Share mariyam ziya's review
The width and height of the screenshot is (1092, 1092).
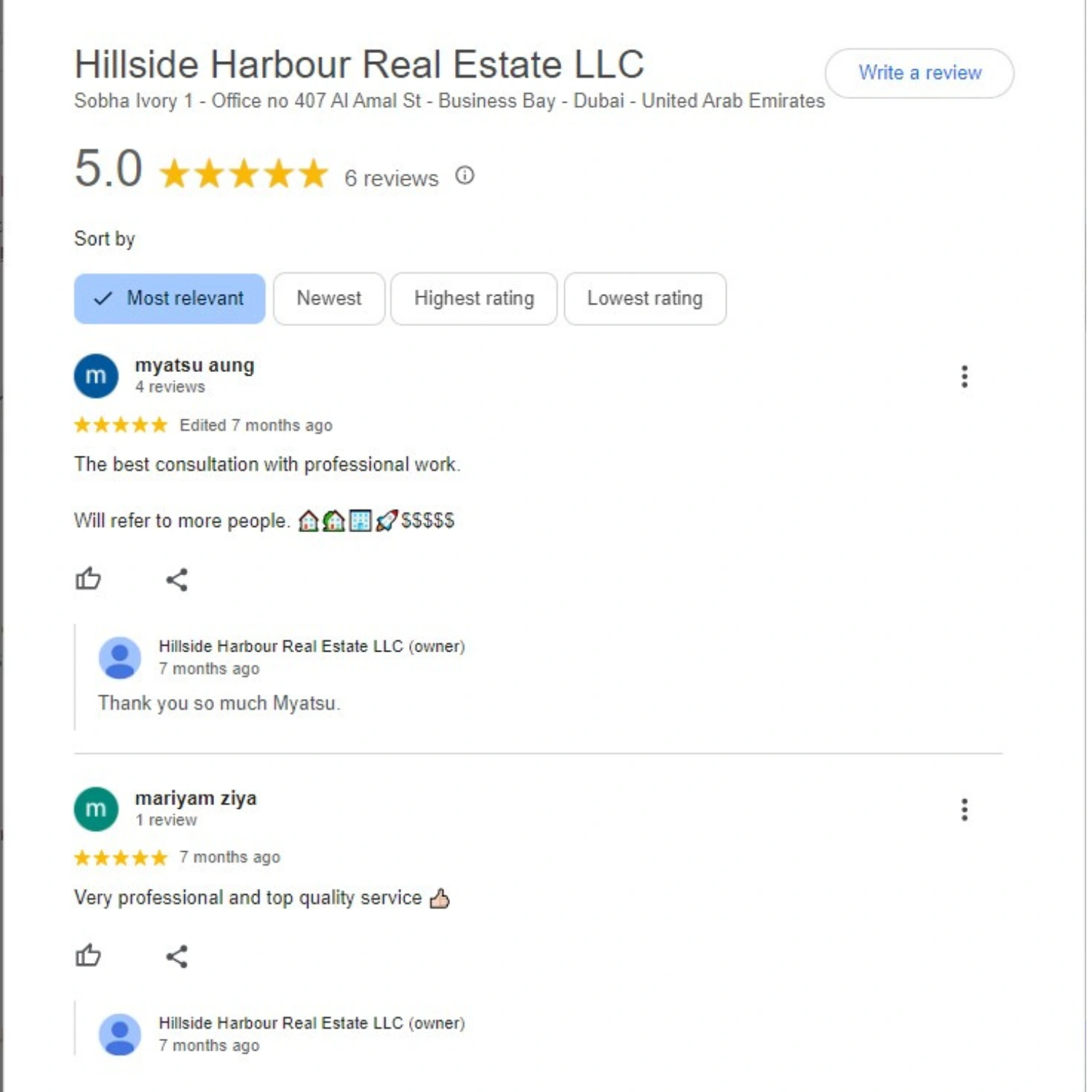(177, 957)
